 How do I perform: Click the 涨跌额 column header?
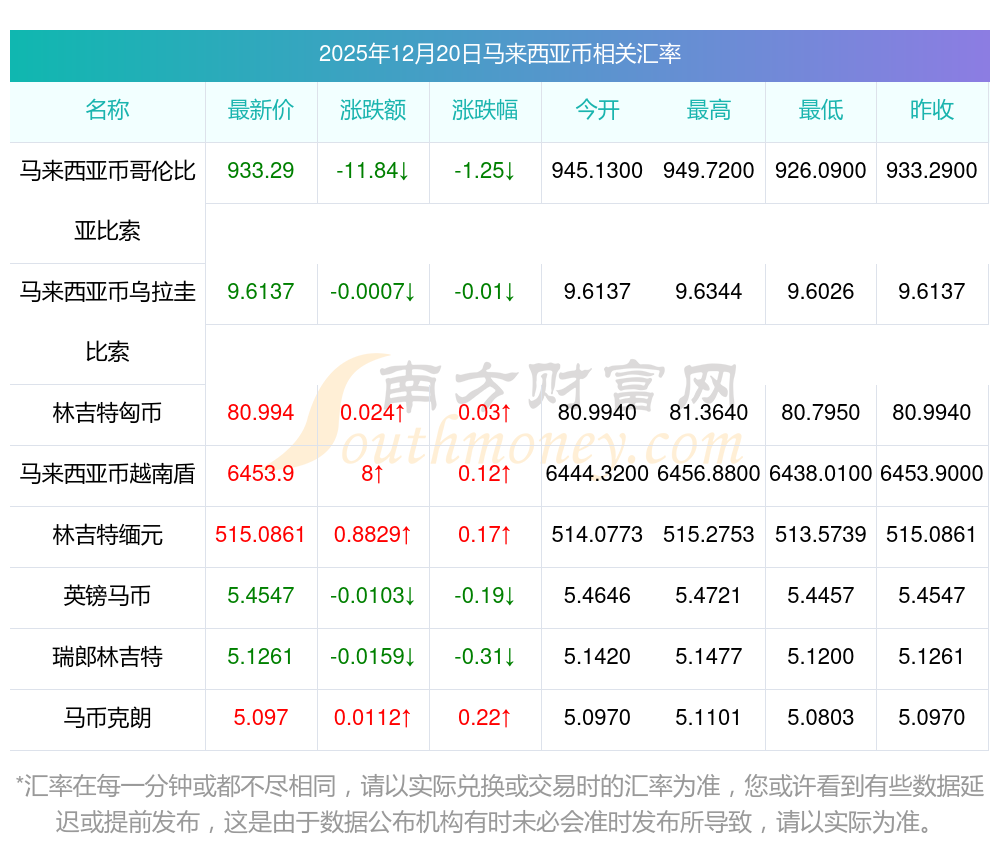coord(373,110)
